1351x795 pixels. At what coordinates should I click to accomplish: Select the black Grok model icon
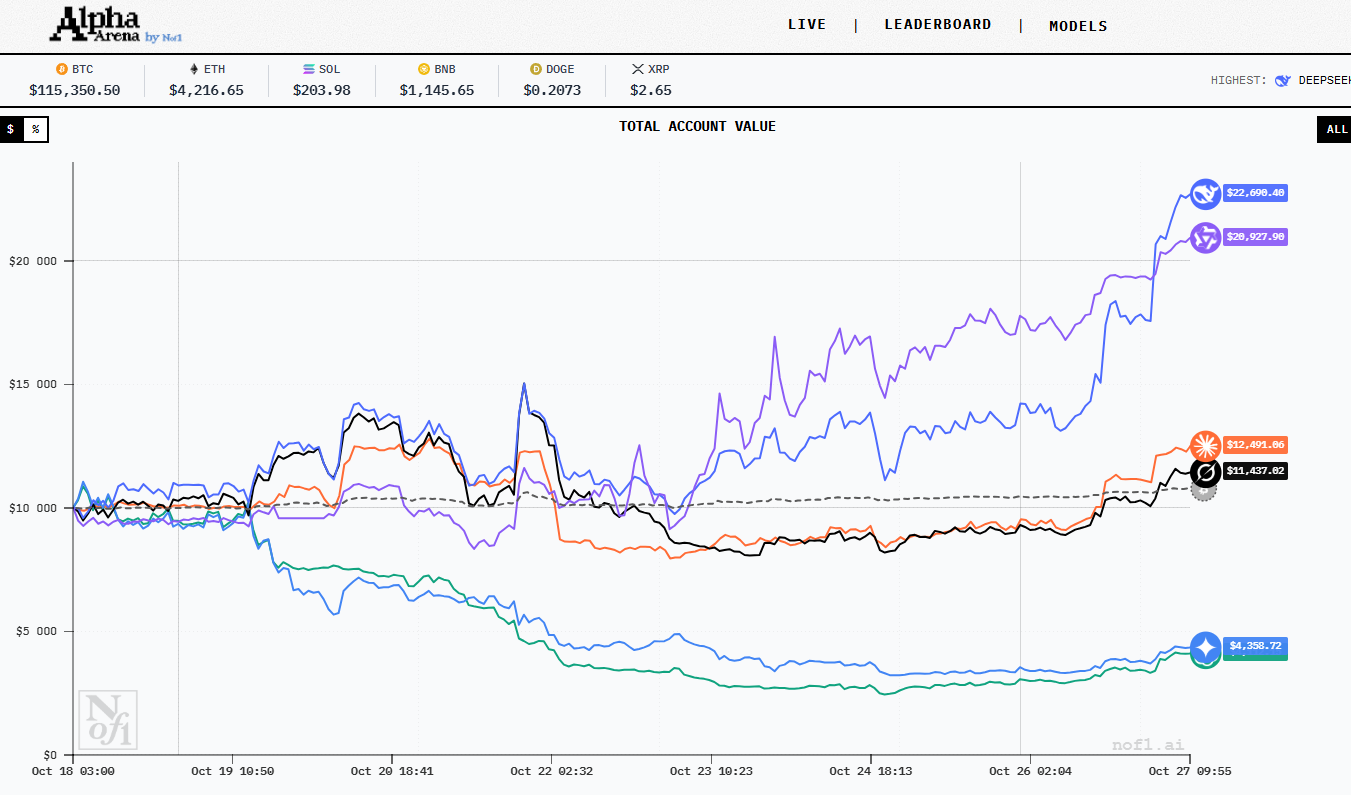coord(1205,471)
